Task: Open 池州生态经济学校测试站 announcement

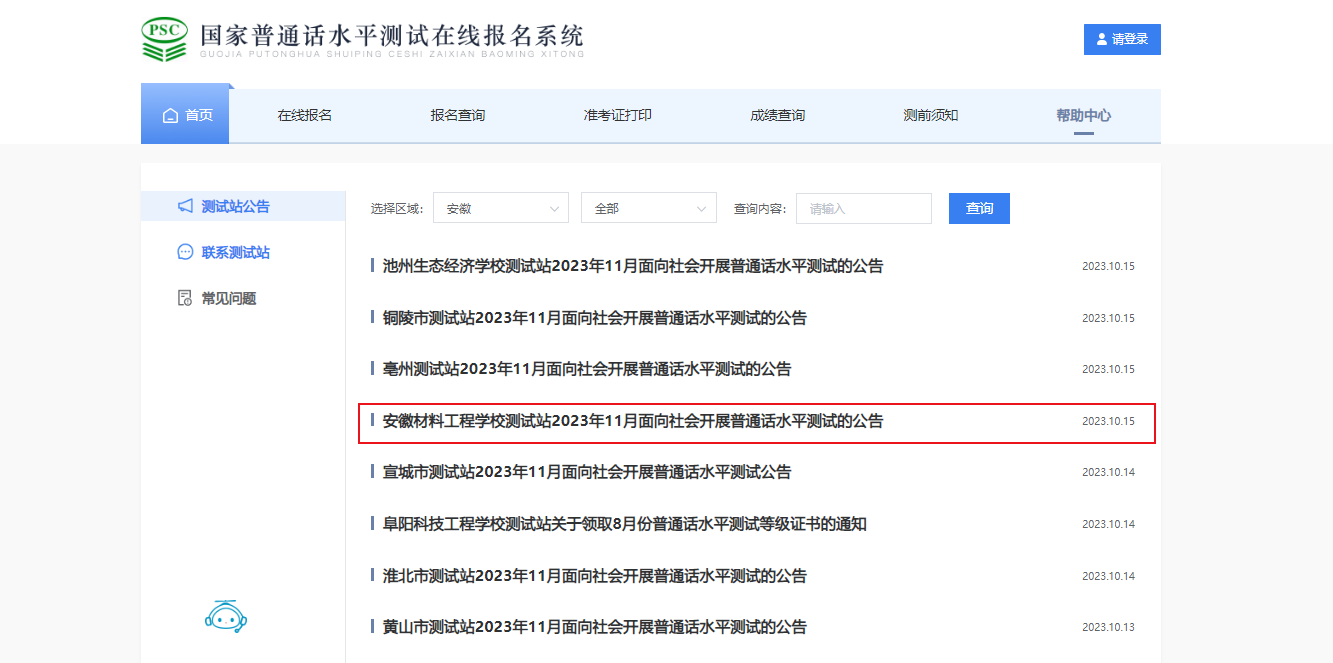Action: coord(633,266)
